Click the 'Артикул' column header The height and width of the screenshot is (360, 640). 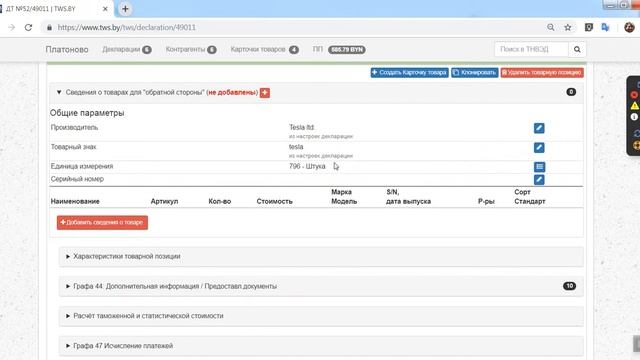[164, 201]
